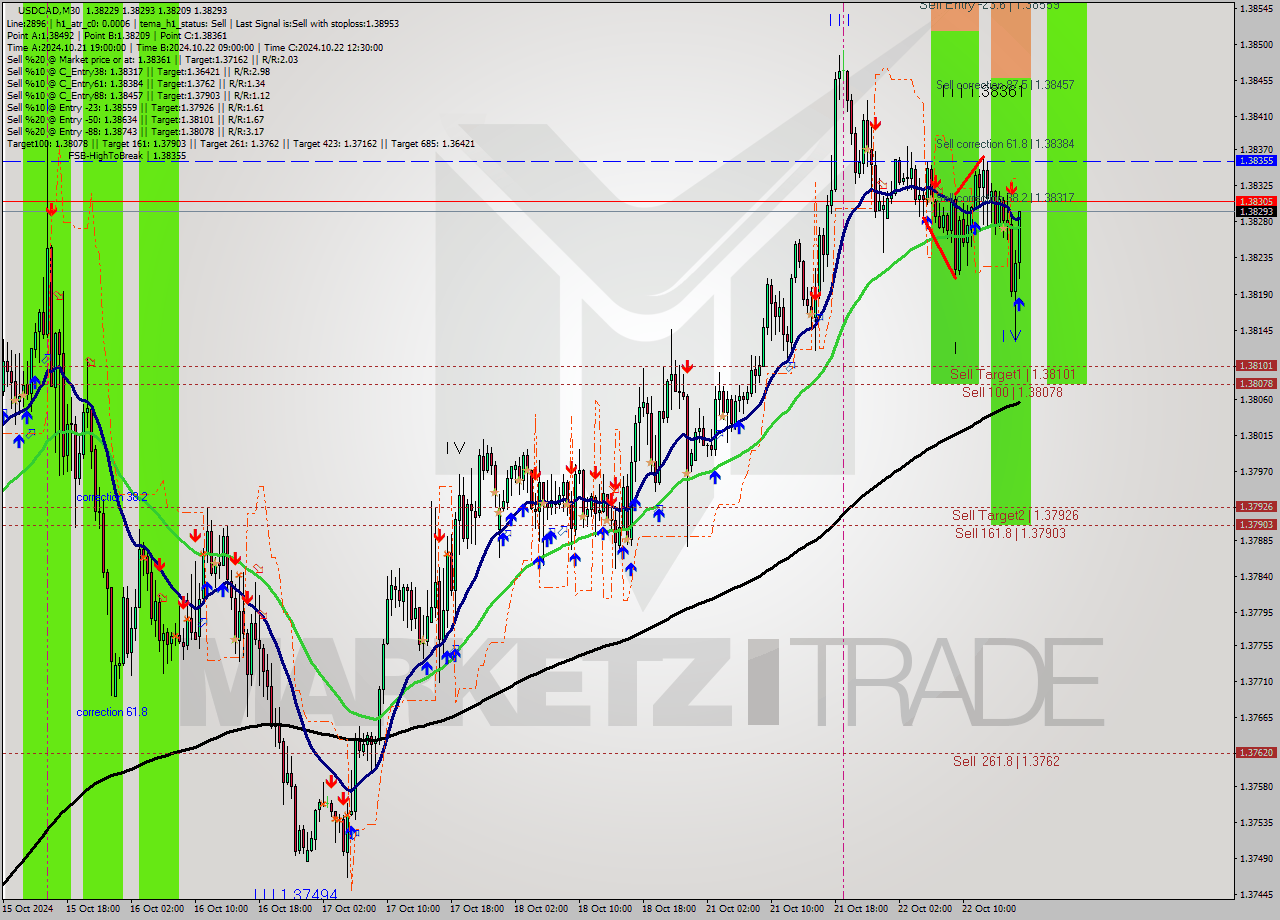Click the blue 1.38355 price tag on axis
The width and height of the screenshot is (1280, 920).
click(1256, 160)
